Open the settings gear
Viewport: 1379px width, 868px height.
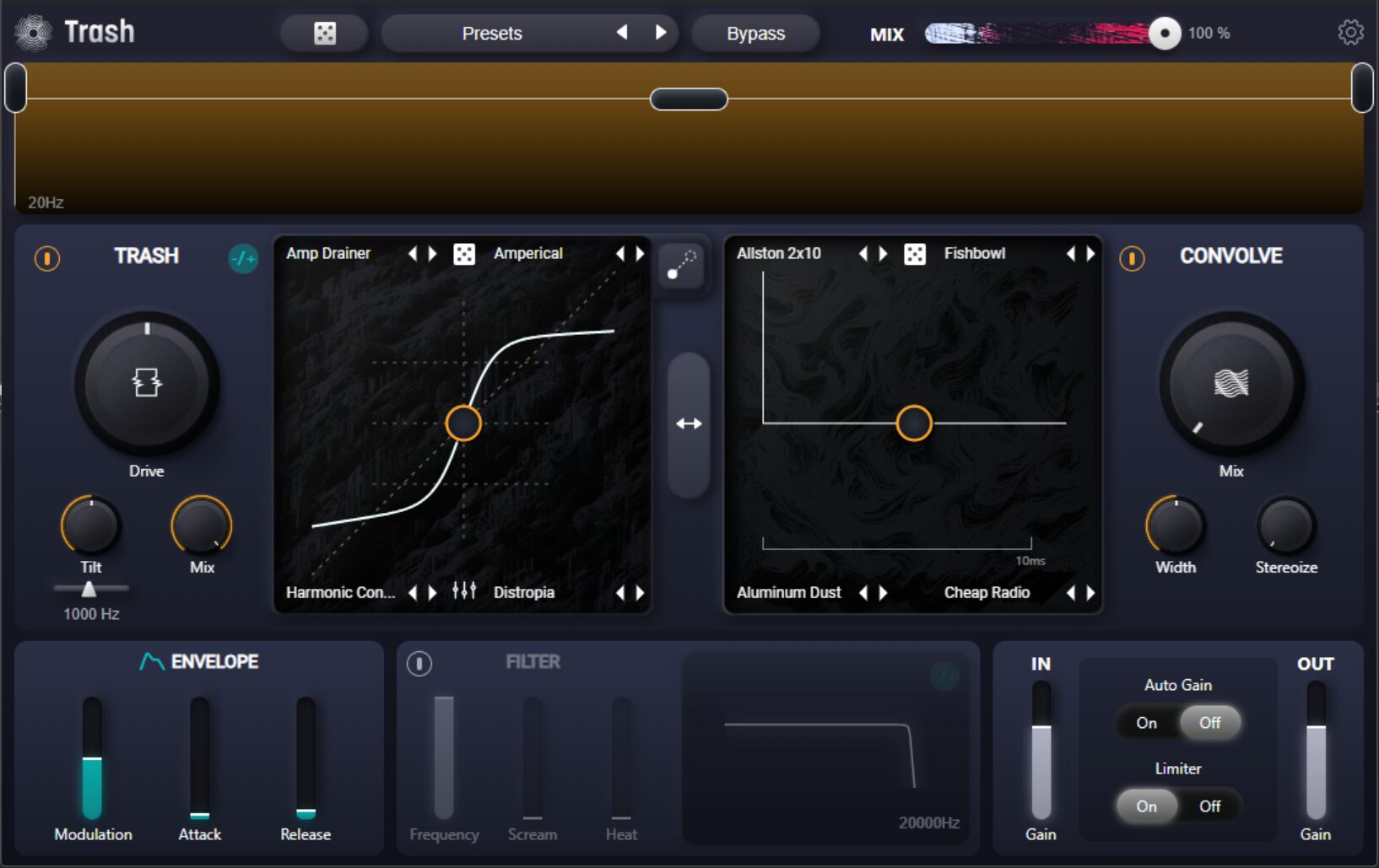click(x=1350, y=33)
